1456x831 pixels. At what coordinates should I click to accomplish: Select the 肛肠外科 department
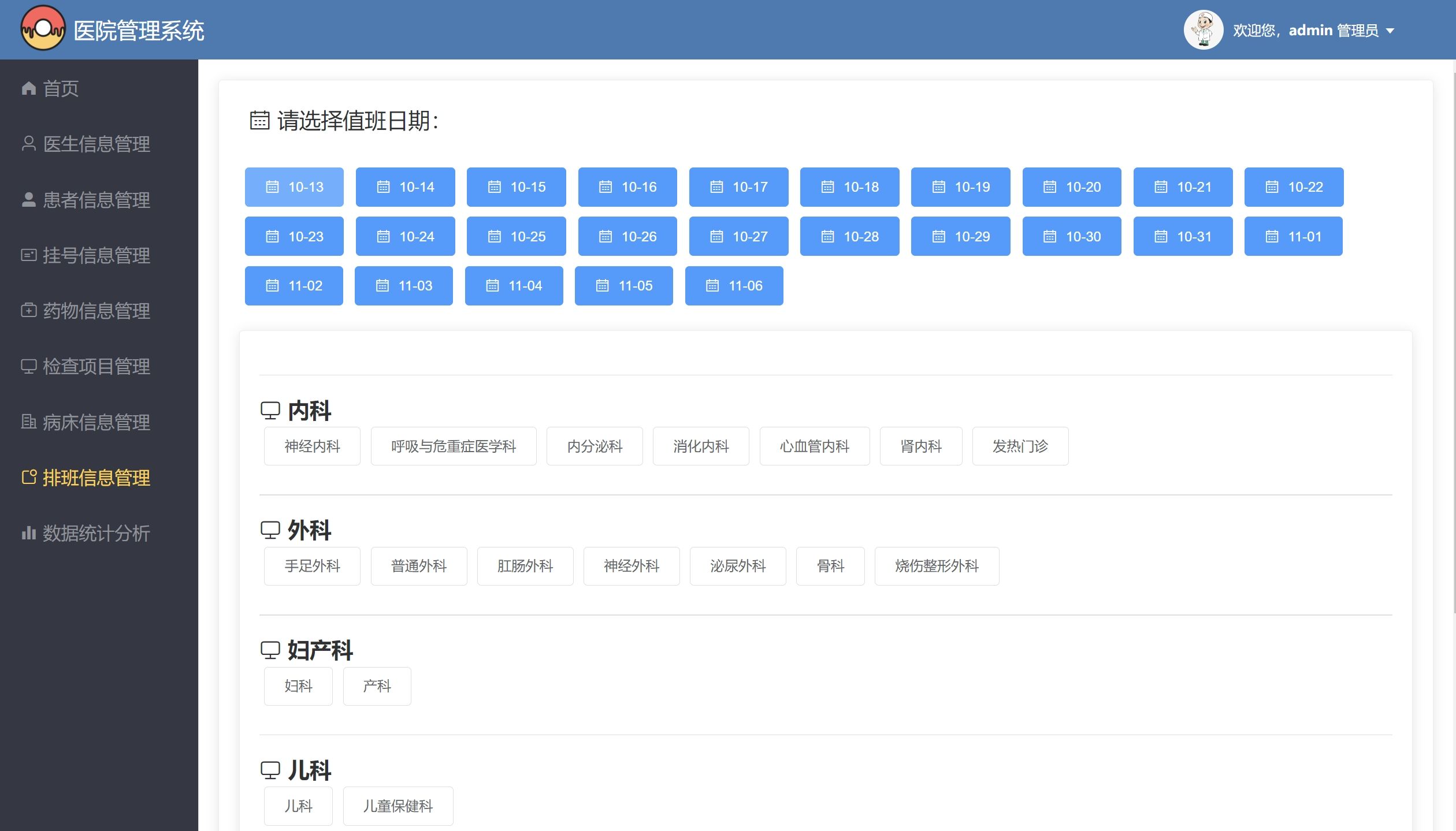(x=525, y=566)
